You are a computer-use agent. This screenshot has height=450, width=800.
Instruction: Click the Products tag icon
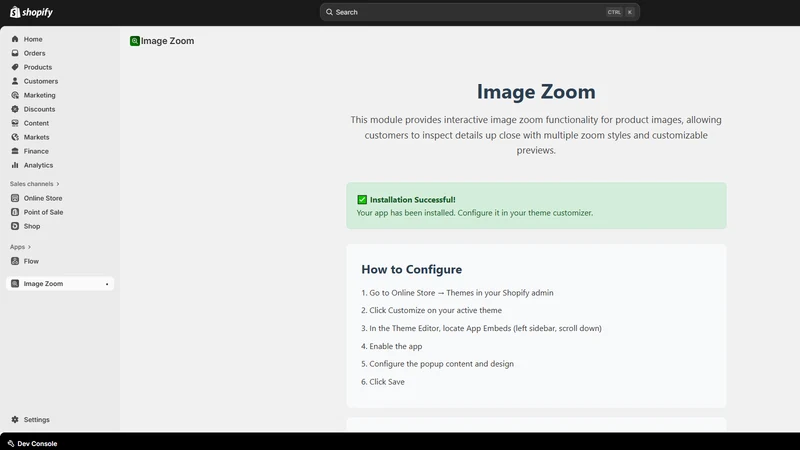tap(15, 67)
